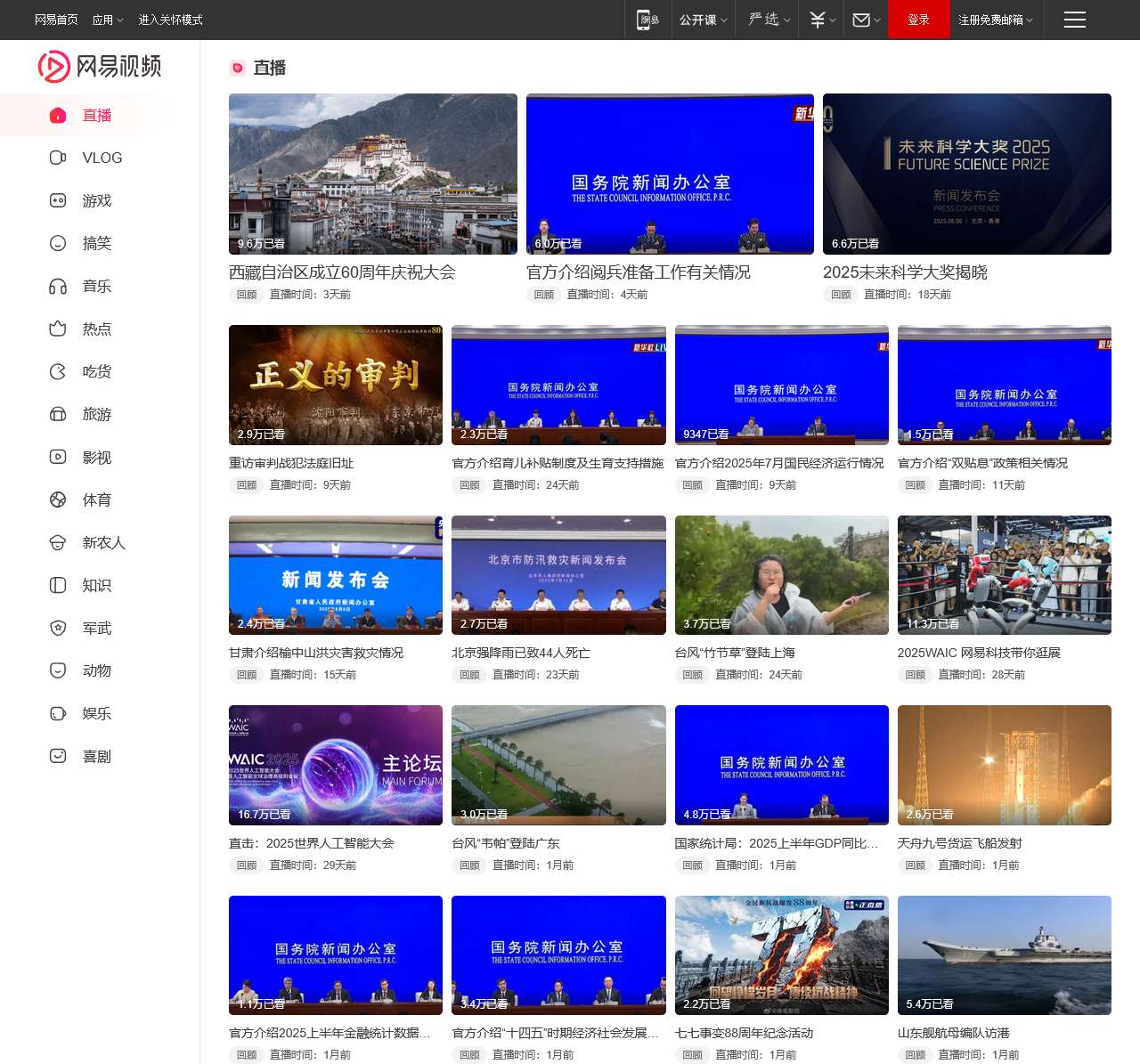The width and height of the screenshot is (1140, 1064).
Task: Open 山东舰航母编队访港 aircraft carrier thumbnail
Action: click(1004, 954)
